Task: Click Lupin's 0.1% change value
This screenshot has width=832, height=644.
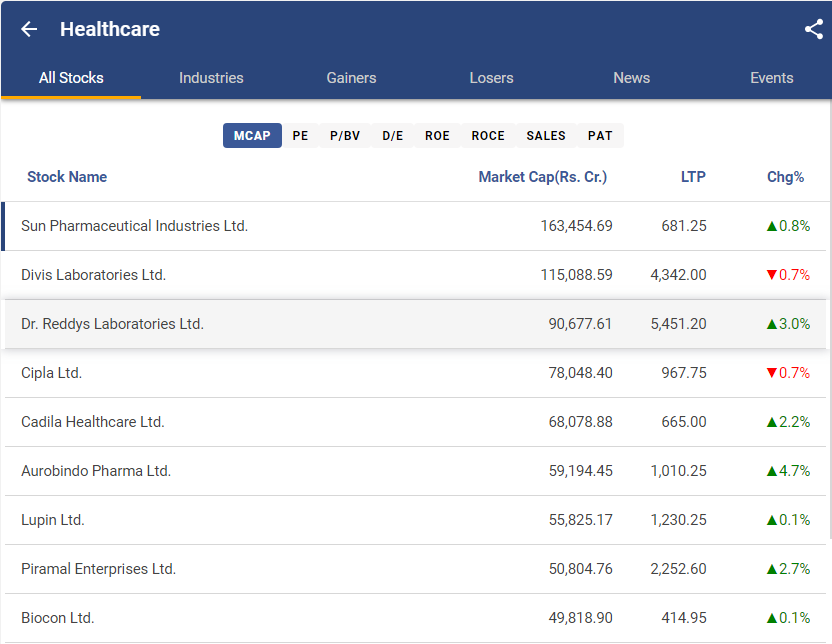Action: coord(788,520)
